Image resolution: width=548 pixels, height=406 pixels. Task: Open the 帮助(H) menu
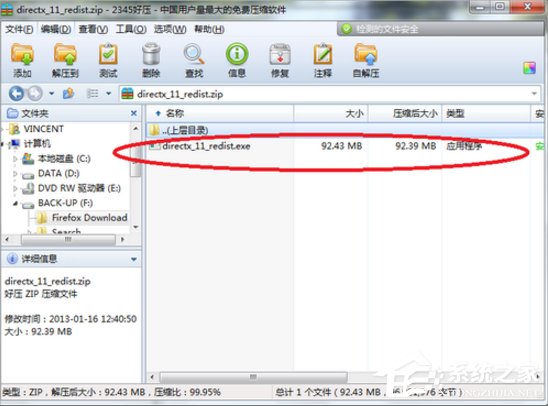click(209, 29)
